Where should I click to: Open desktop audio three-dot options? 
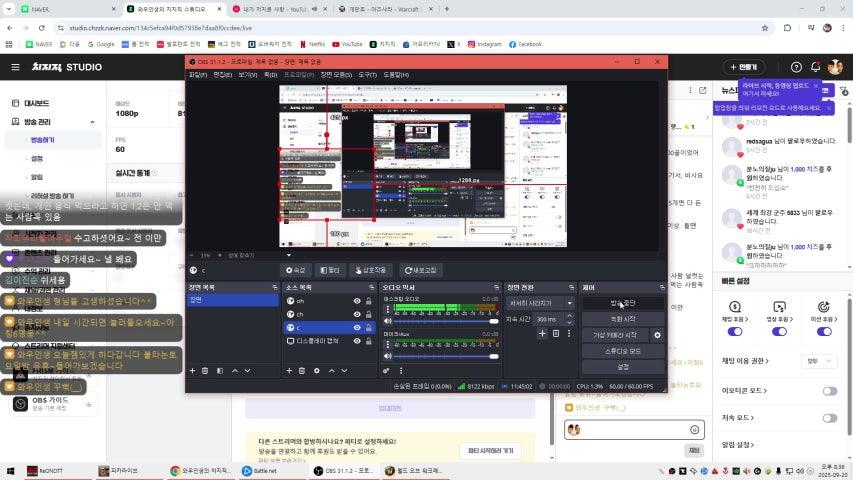(388, 309)
